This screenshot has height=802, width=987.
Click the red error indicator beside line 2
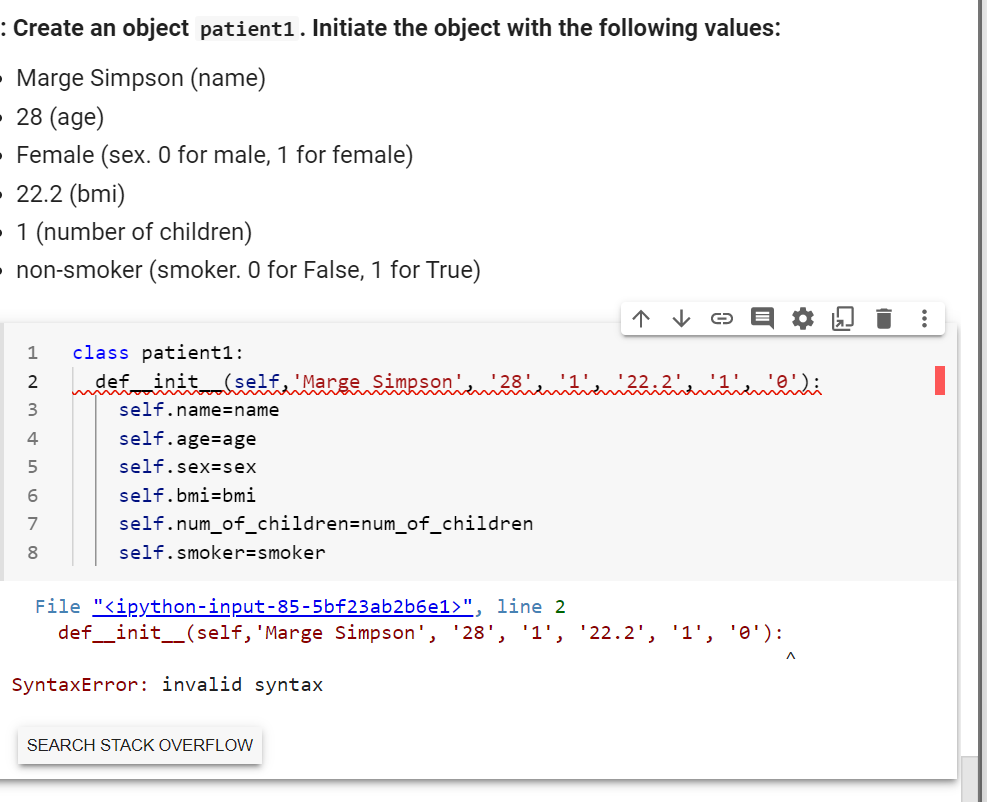tap(938, 380)
